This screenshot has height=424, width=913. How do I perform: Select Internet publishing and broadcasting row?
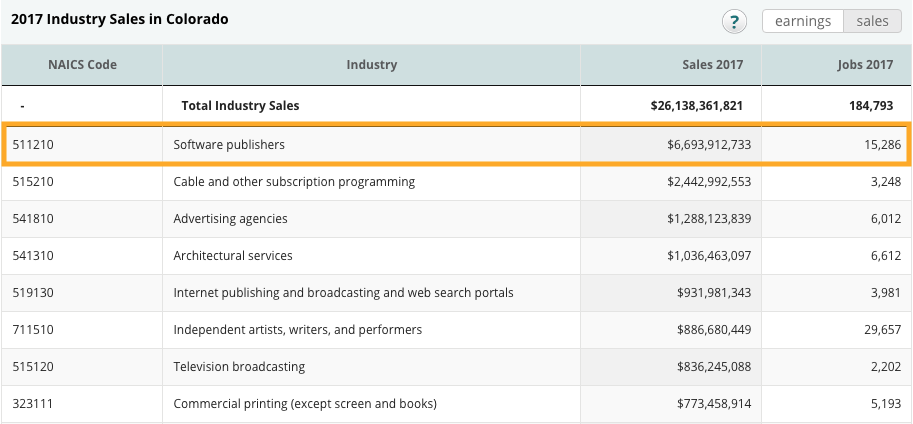pyautogui.click(x=344, y=293)
